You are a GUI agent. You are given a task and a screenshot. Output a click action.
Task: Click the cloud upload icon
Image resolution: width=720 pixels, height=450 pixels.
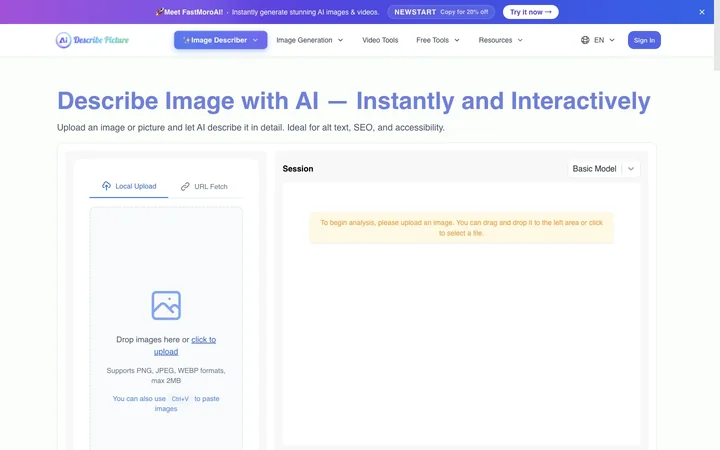tap(107, 186)
